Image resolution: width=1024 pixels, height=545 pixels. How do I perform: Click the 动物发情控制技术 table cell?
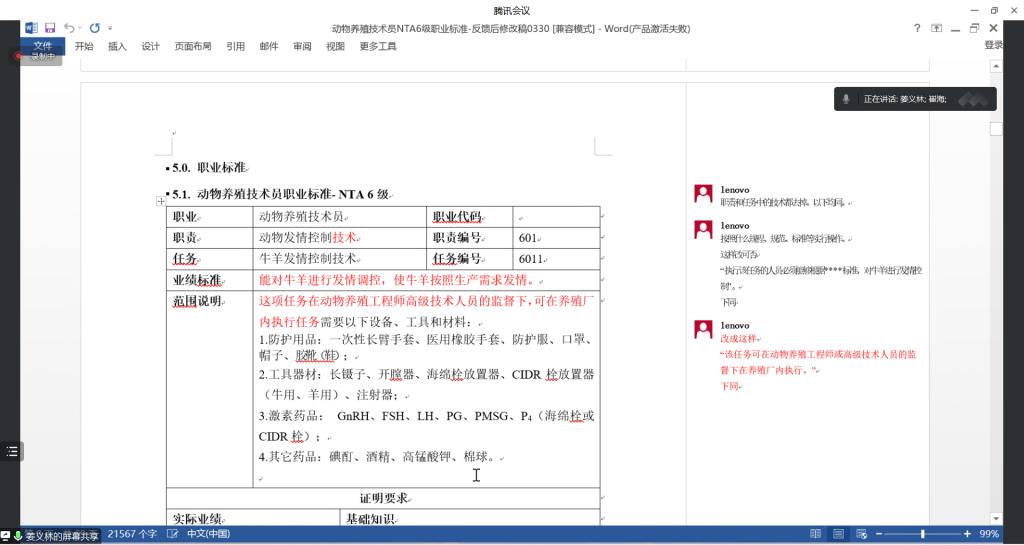click(340, 238)
